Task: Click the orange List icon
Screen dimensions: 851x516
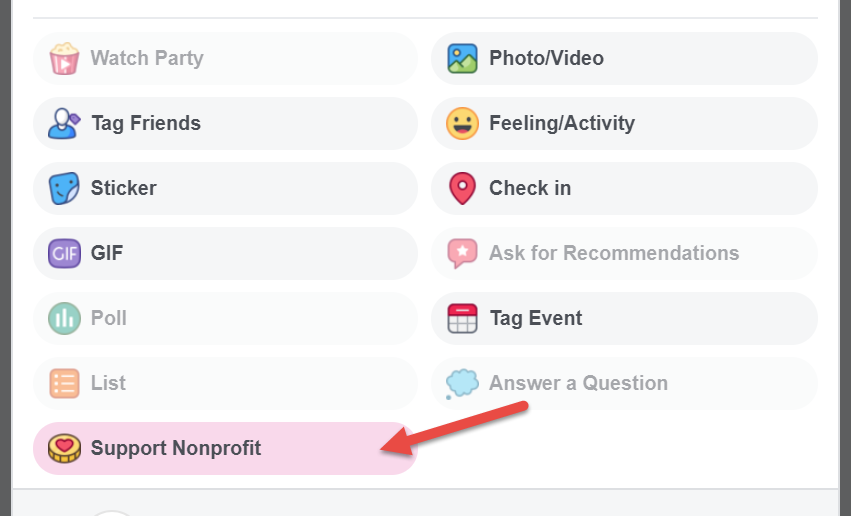Action: (64, 384)
